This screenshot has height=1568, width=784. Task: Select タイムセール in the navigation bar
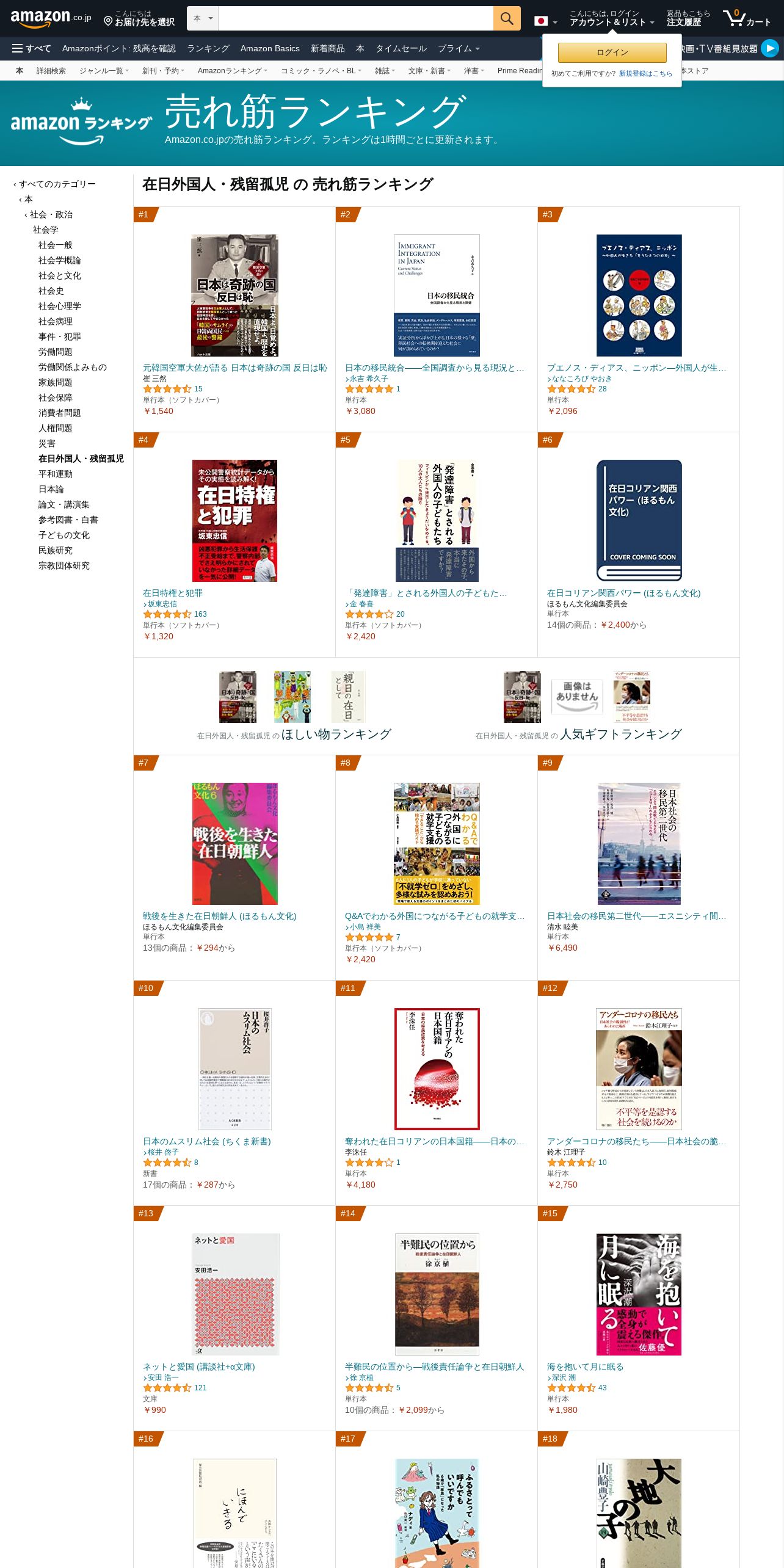click(x=401, y=48)
